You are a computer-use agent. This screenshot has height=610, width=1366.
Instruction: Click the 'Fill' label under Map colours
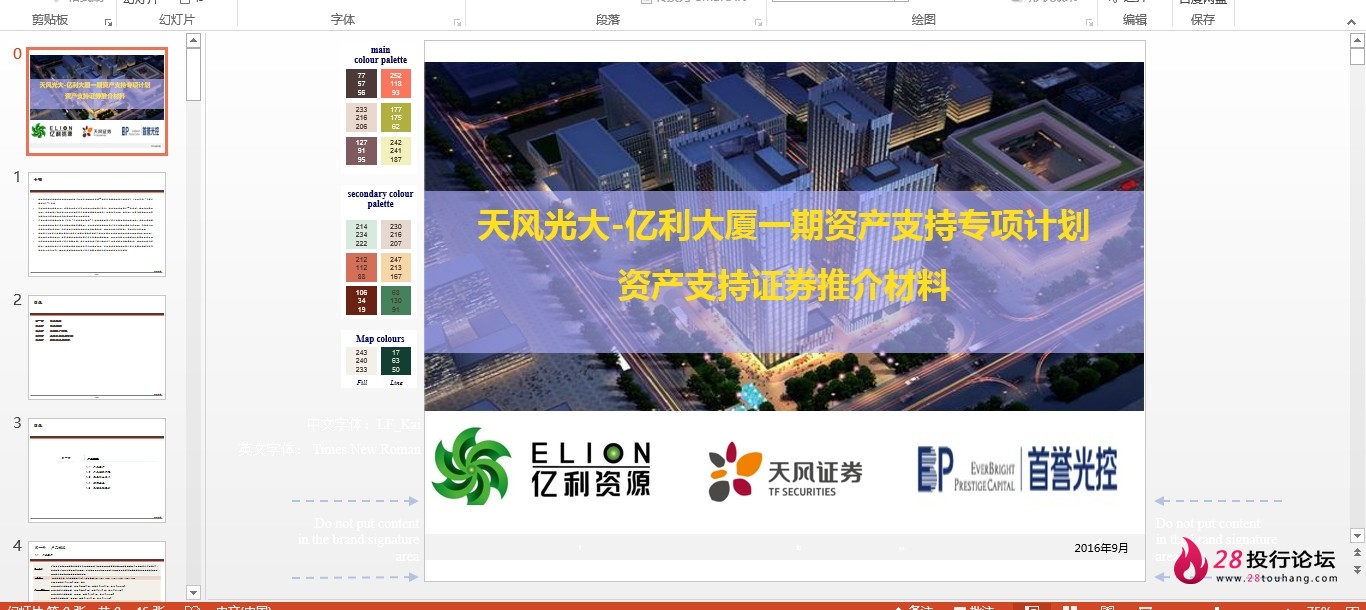pyautogui.click(x=361, y=382)
